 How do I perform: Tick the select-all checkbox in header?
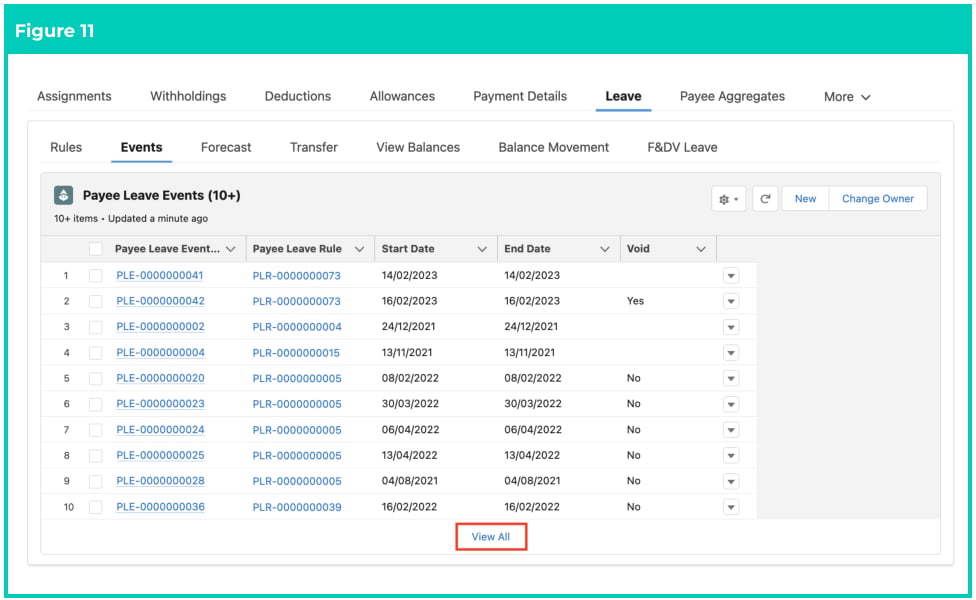(x=95, y=249)
